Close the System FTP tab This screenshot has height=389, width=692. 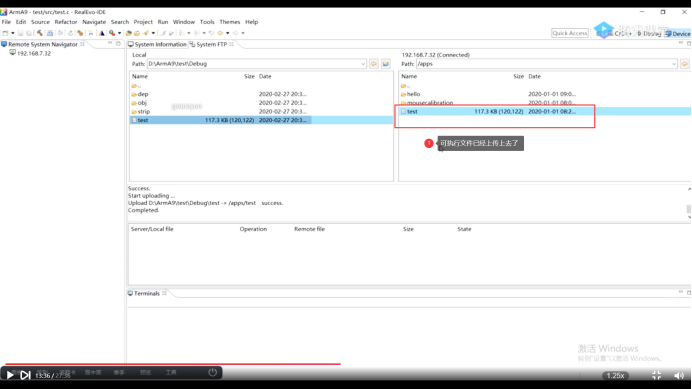click(x=232, y=44)
